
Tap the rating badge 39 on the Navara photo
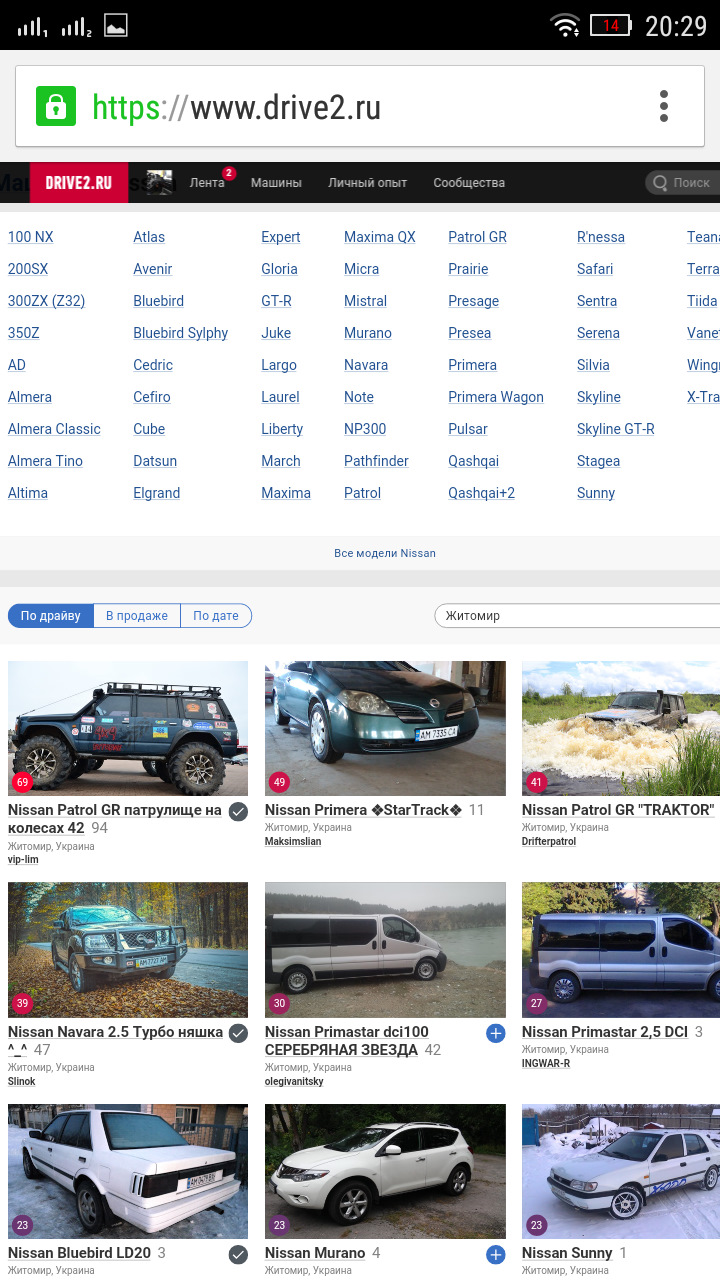pos(22,1004)
